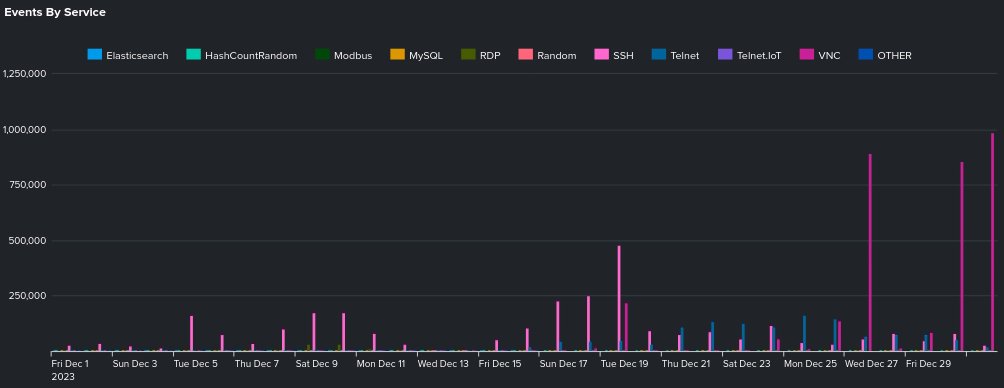Click the tall SSH bar on Dec 19
The width and height of the screenshot is (1004, 388).
point(619,298)
